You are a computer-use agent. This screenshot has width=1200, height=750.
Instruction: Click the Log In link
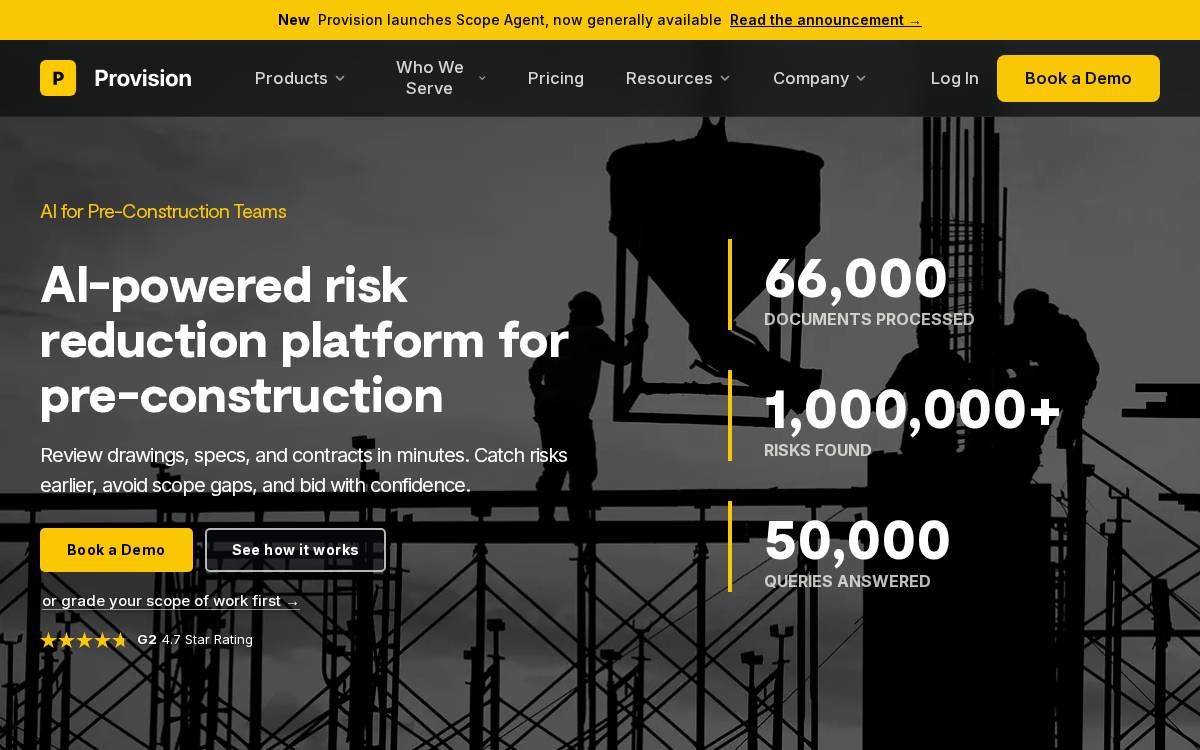point(955,78)
